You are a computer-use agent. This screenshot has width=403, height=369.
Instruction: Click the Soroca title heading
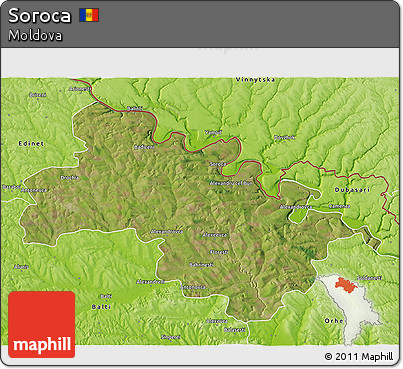(x=40, y=16)
